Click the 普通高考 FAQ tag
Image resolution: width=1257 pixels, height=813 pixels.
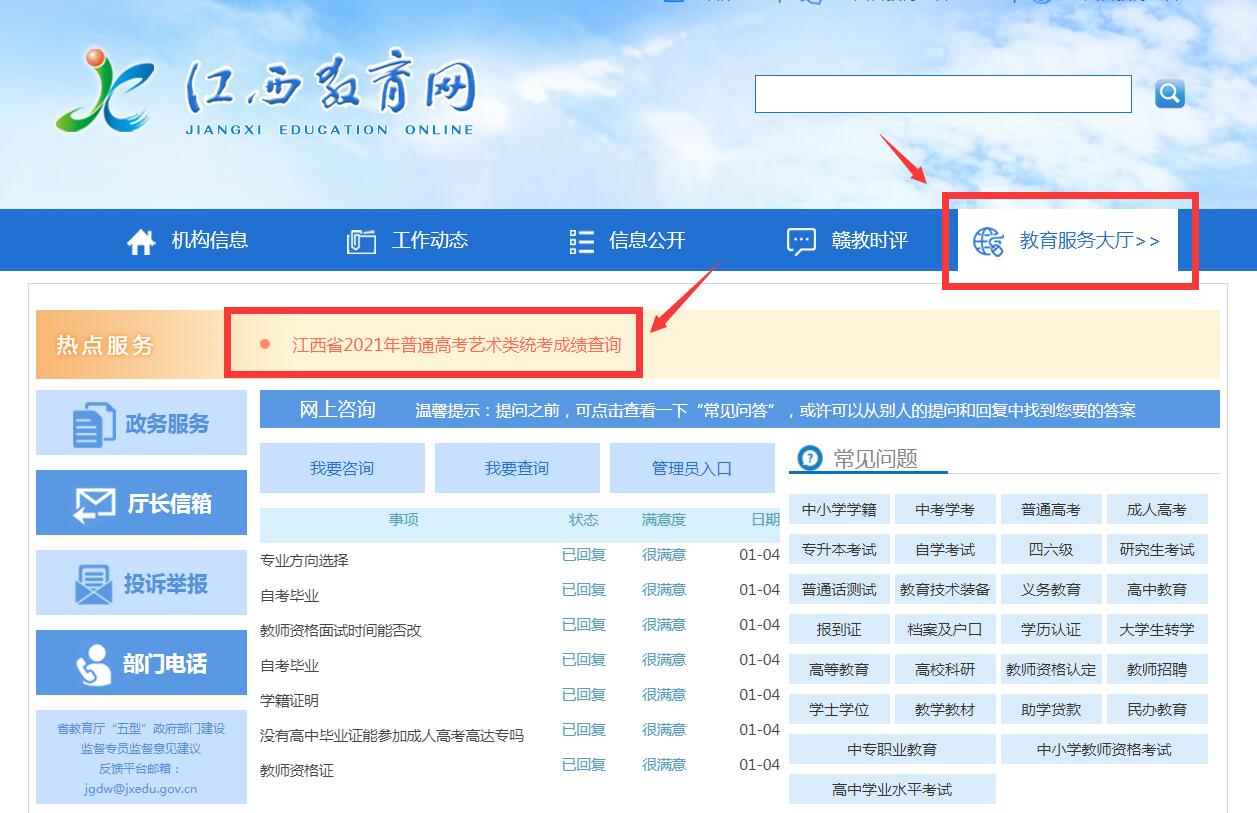[x=1051, y=509]
